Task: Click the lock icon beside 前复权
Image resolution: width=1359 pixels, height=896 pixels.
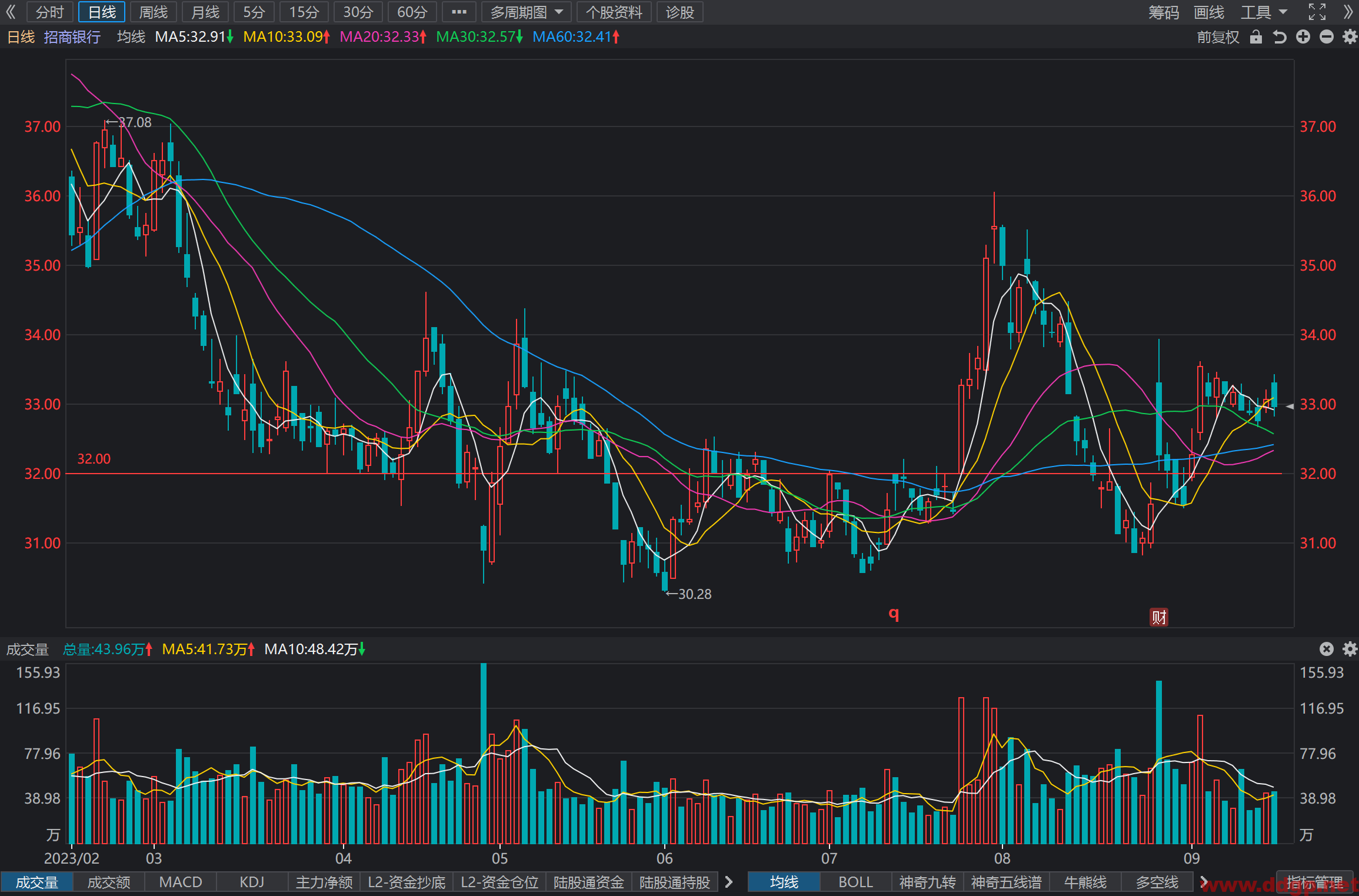Action: 1256,37
